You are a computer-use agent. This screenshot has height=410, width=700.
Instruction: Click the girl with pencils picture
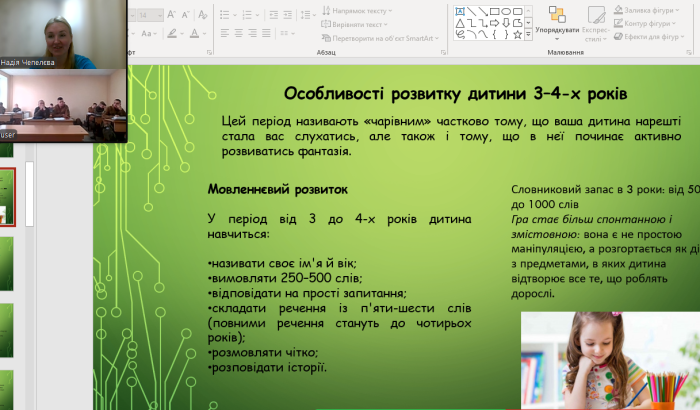click(x=610, y=360)
